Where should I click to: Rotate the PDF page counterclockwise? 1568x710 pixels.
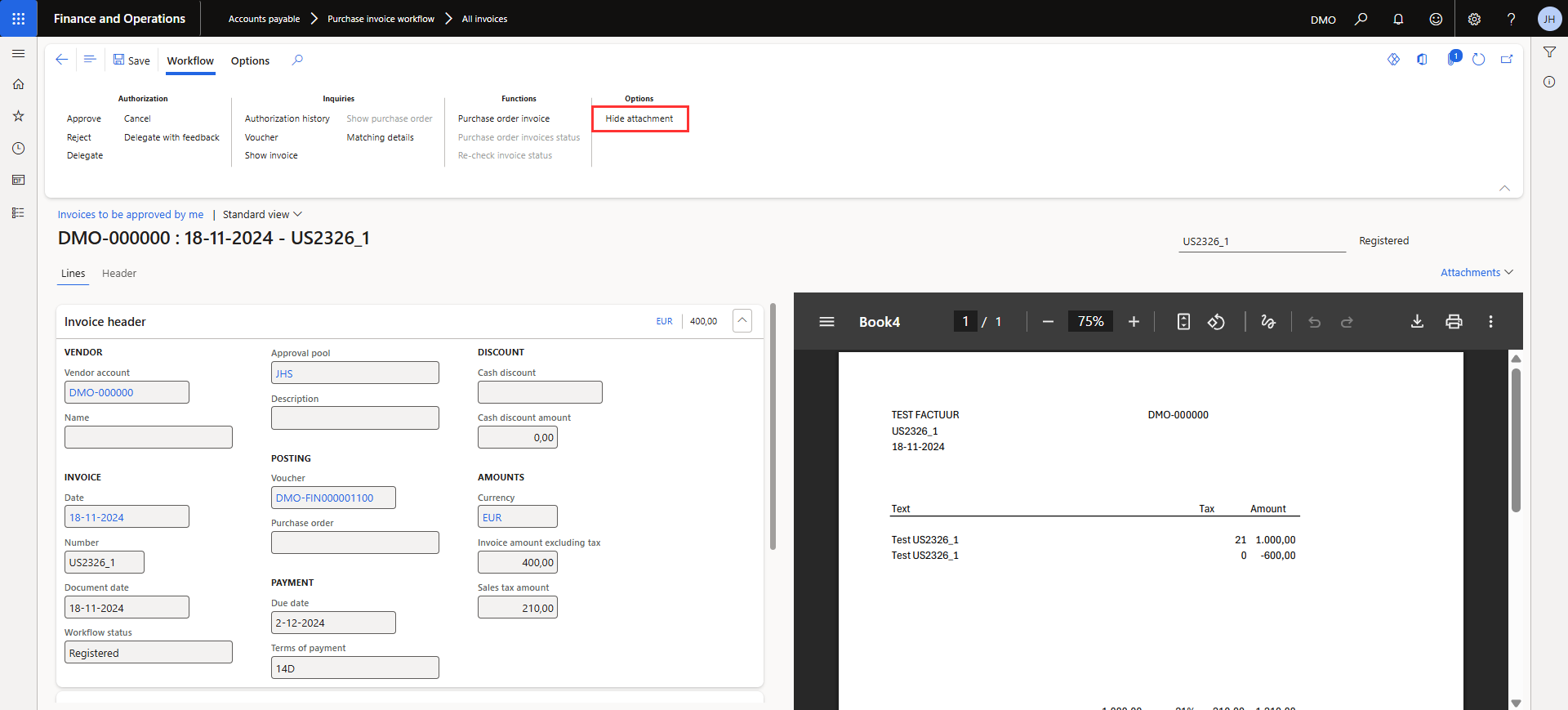click(1216, 322)
